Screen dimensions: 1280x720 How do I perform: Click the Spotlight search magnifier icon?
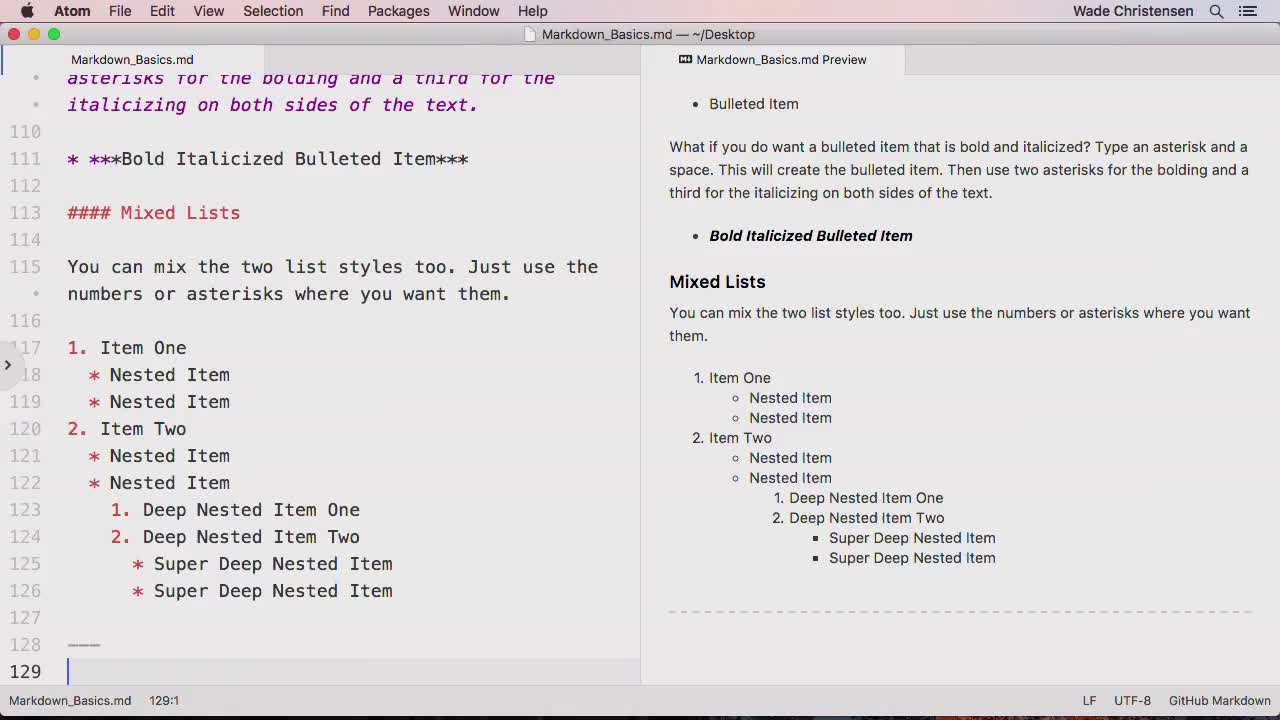1216,11
